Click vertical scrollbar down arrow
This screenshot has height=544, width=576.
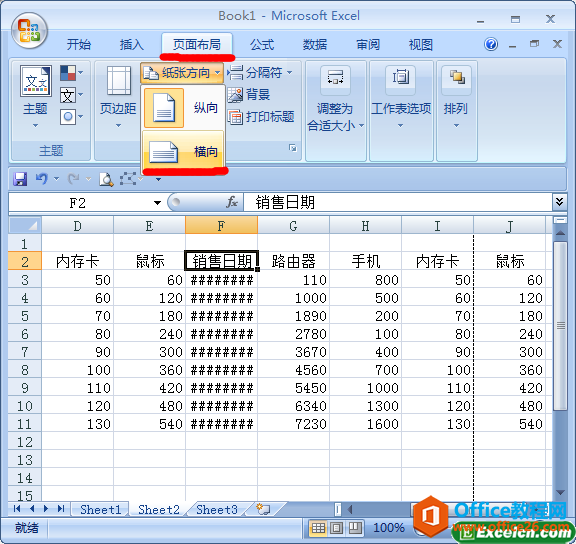[x=560, y=493]
